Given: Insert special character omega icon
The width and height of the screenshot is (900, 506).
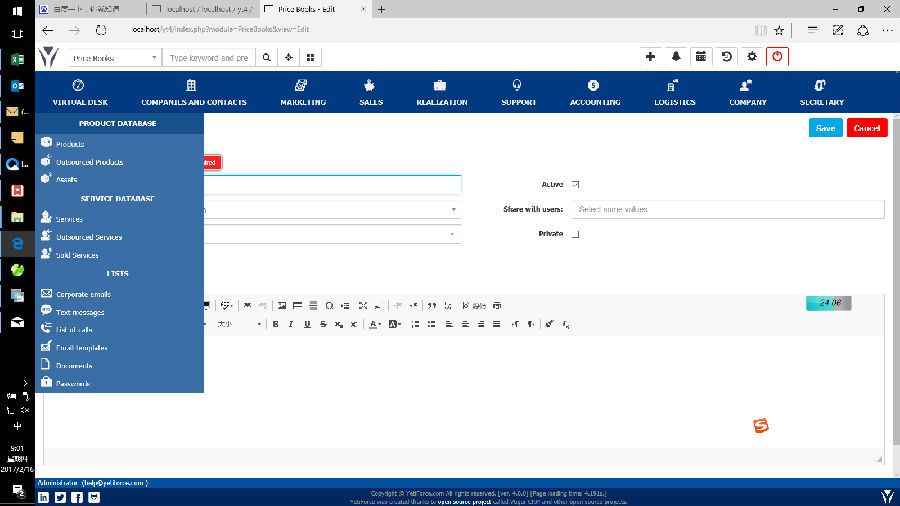Looking at the screenshot, I should 329,306.
